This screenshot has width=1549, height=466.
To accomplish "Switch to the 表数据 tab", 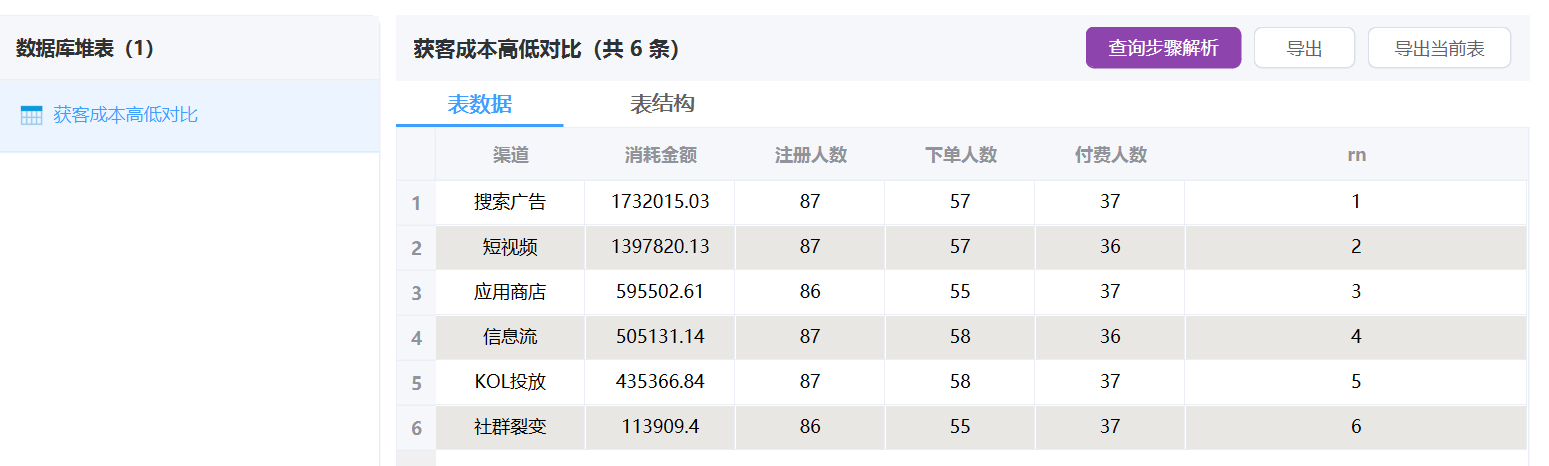I will [x=479, y=104].
